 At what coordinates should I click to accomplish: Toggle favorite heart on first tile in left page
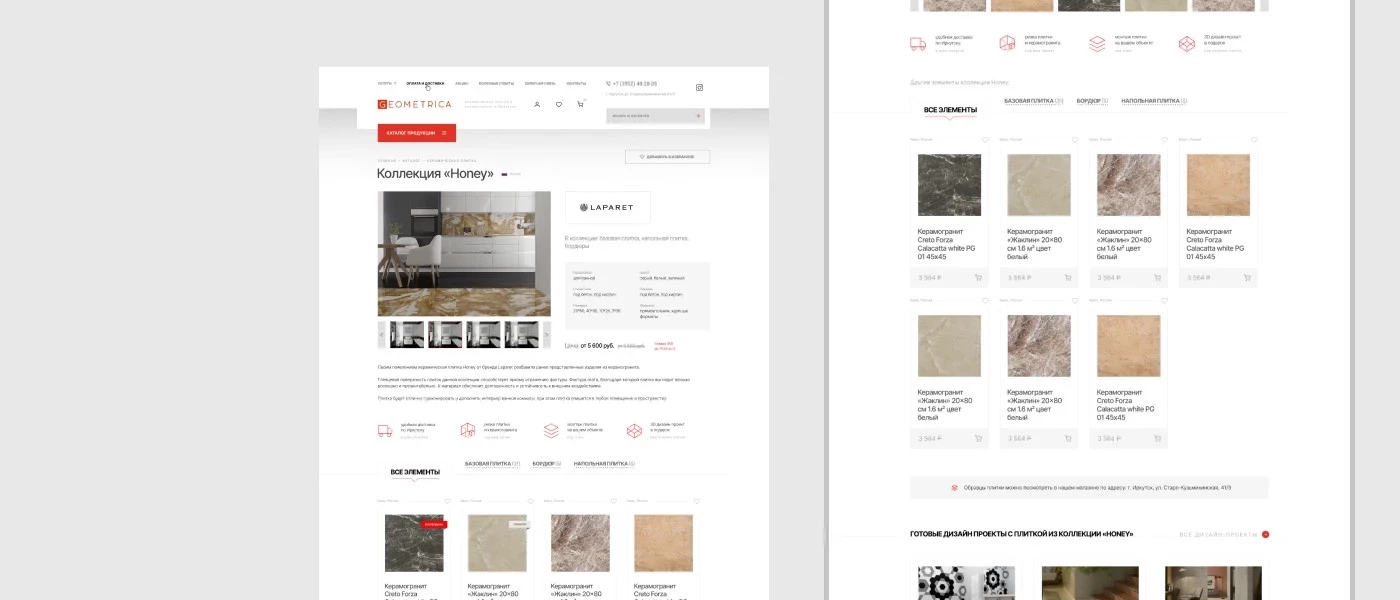[x=447, y=501]
